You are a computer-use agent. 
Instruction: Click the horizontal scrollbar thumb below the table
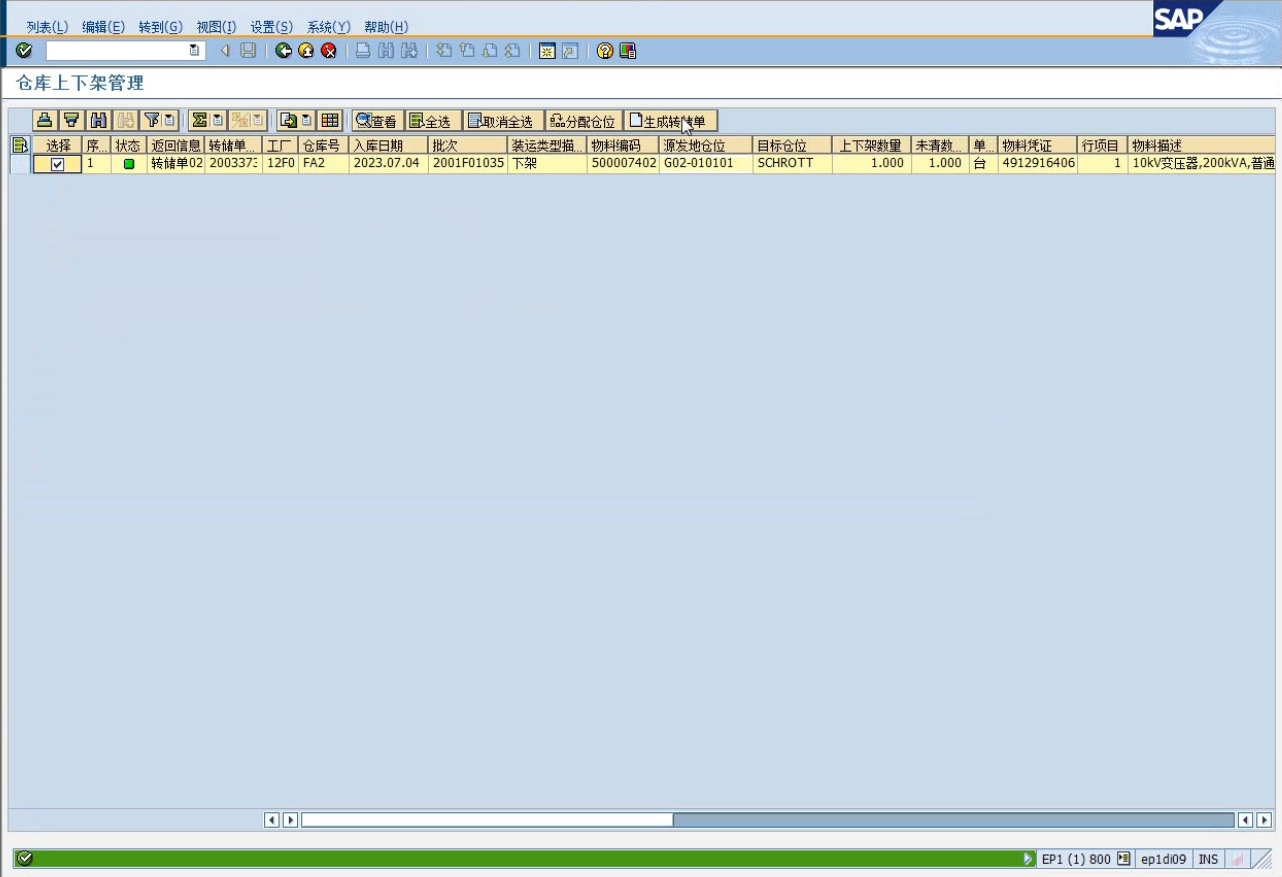487,820
